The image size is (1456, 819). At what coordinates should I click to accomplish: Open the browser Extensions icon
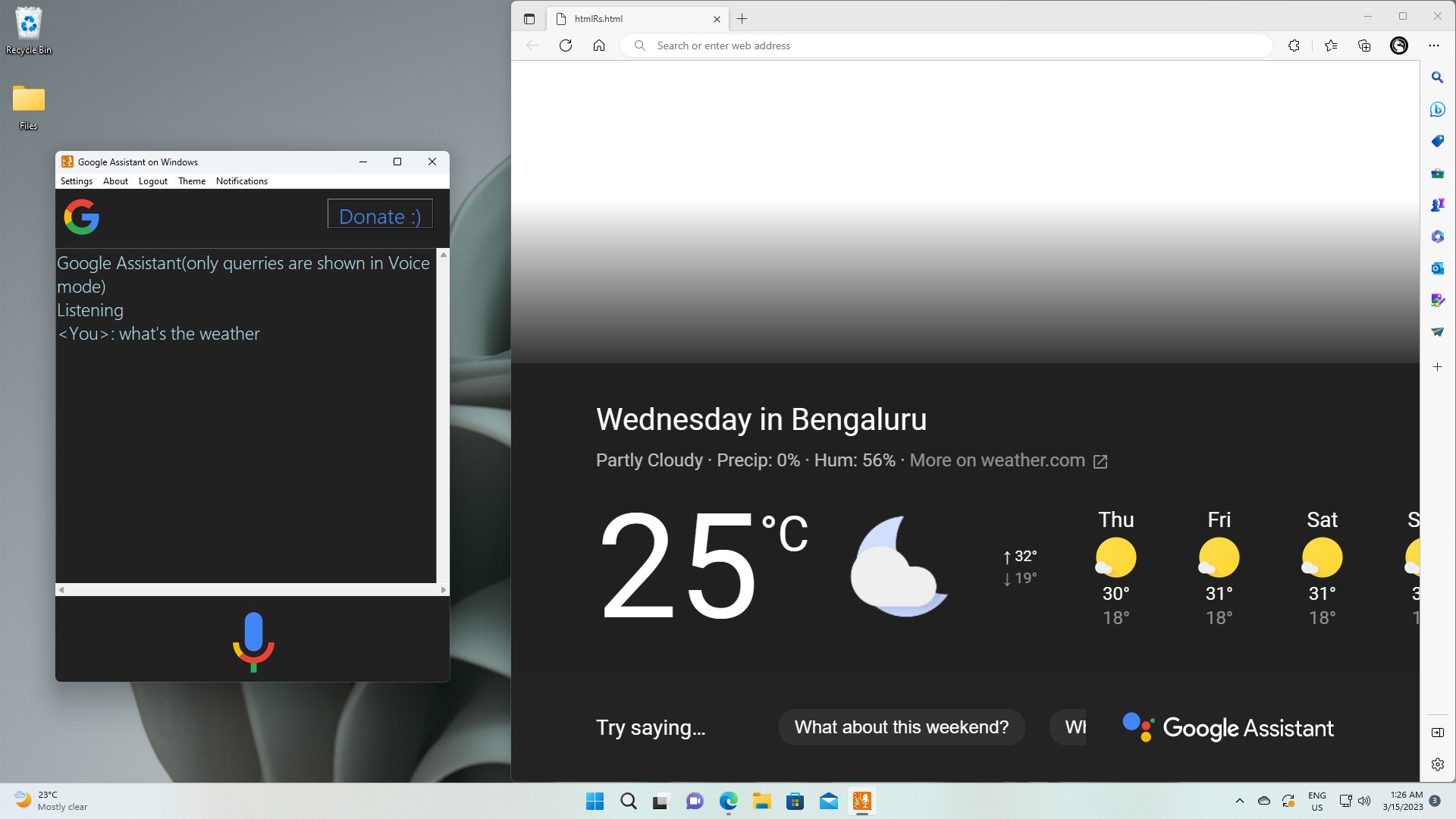(1294, 45)
